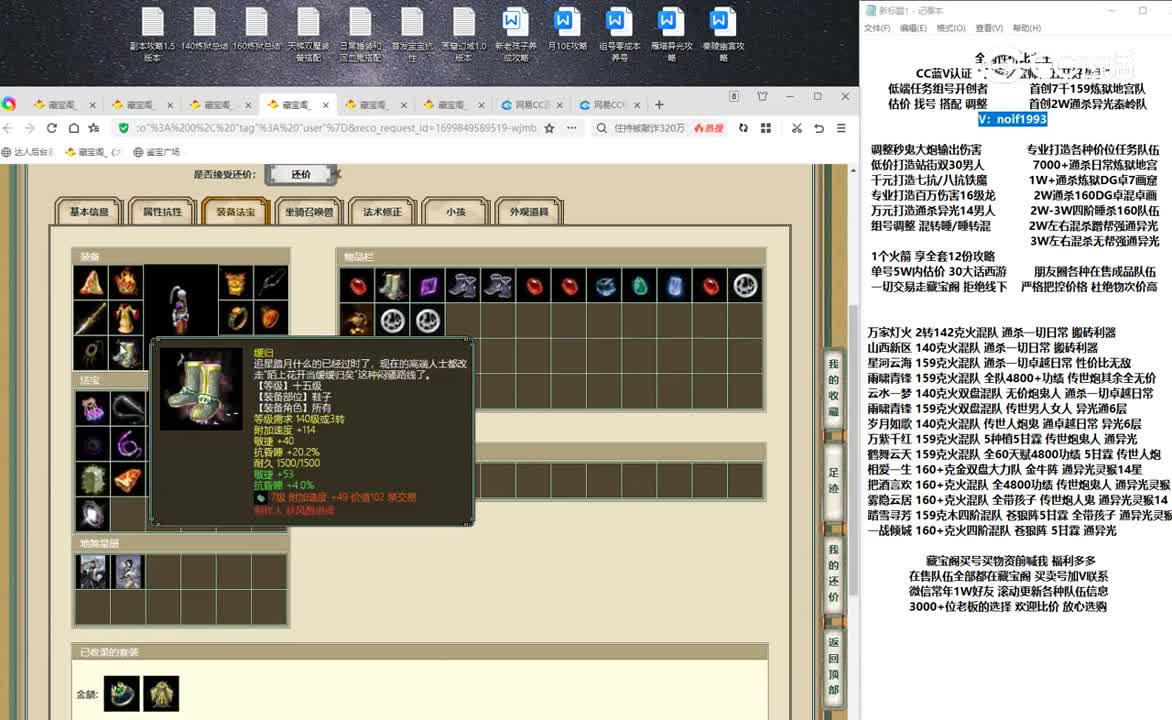Open a new browser tab
The height and width of the screenshot is (720, 1172).
pos(659,105)
